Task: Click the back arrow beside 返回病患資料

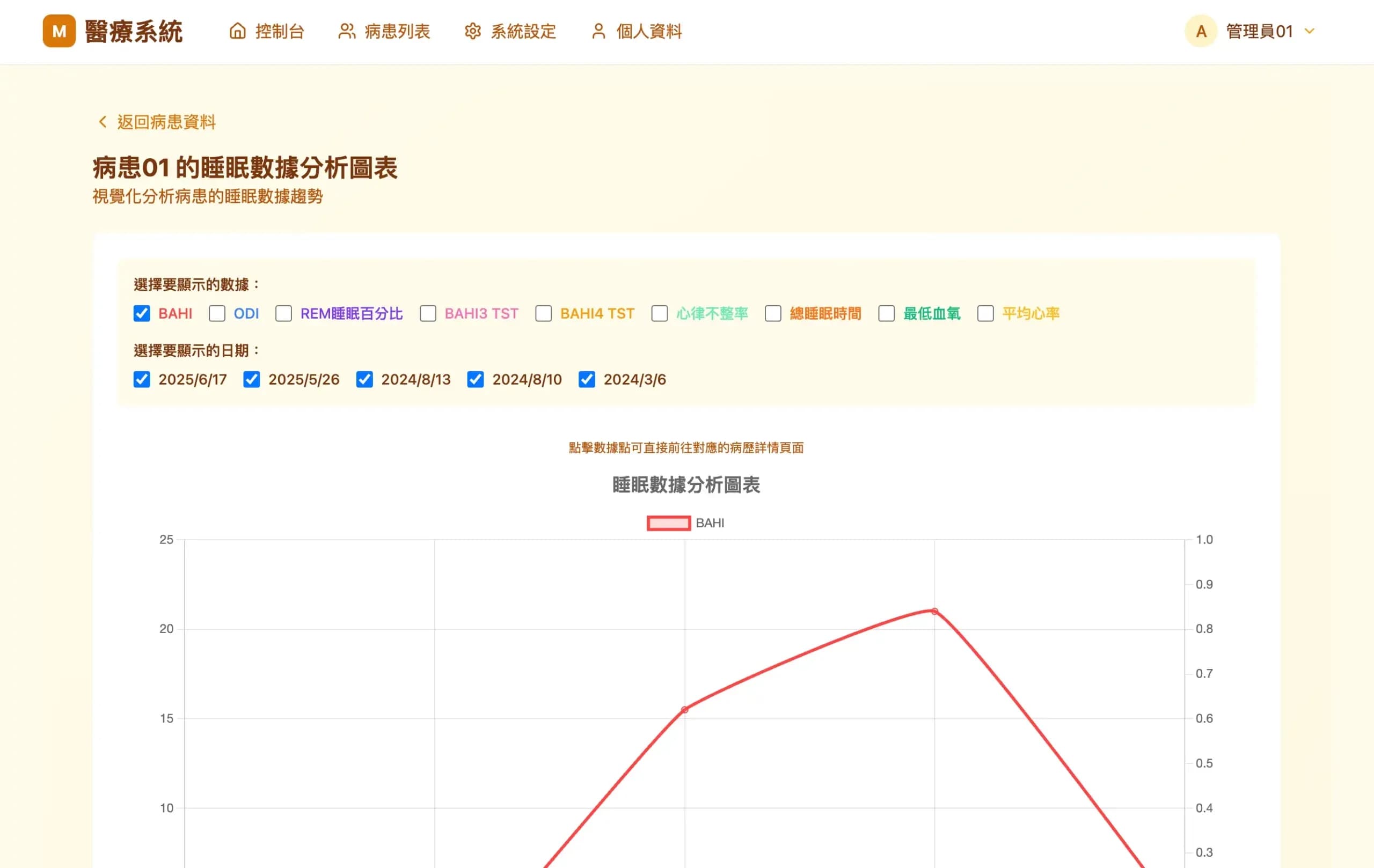Action: pyautogui.click(x=101, y=121)
